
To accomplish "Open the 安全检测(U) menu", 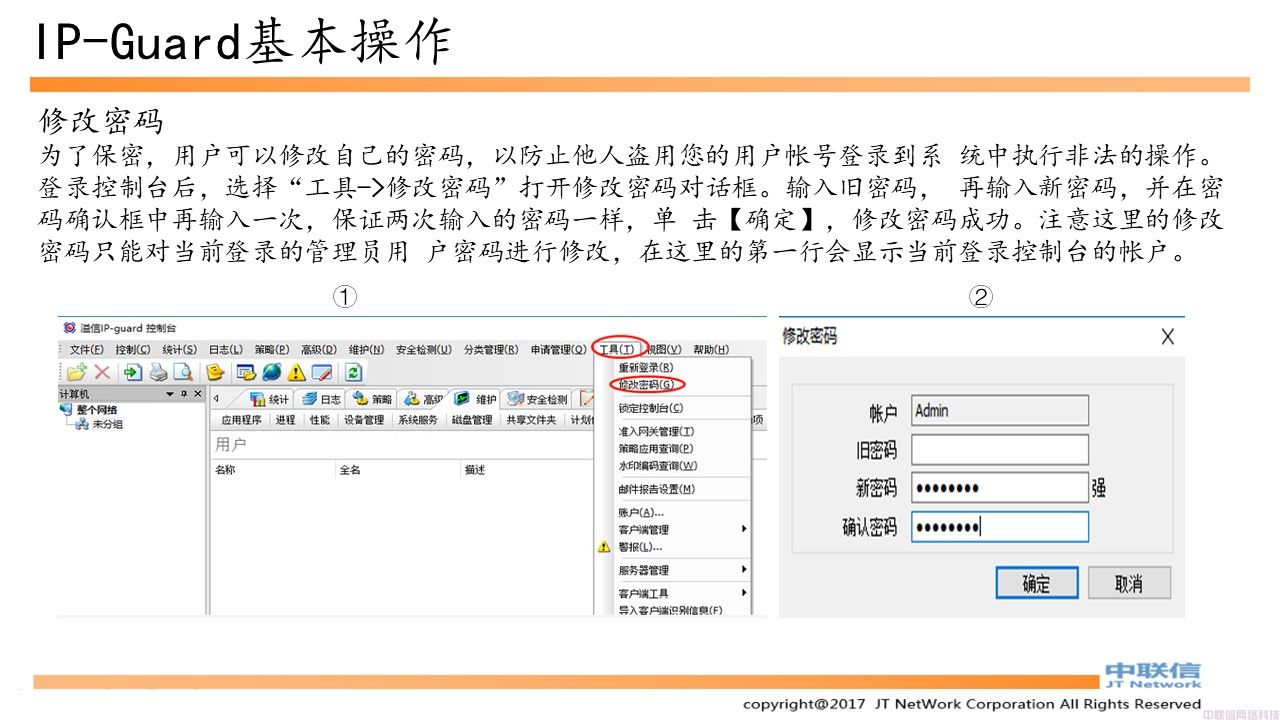I will (424, 349).
